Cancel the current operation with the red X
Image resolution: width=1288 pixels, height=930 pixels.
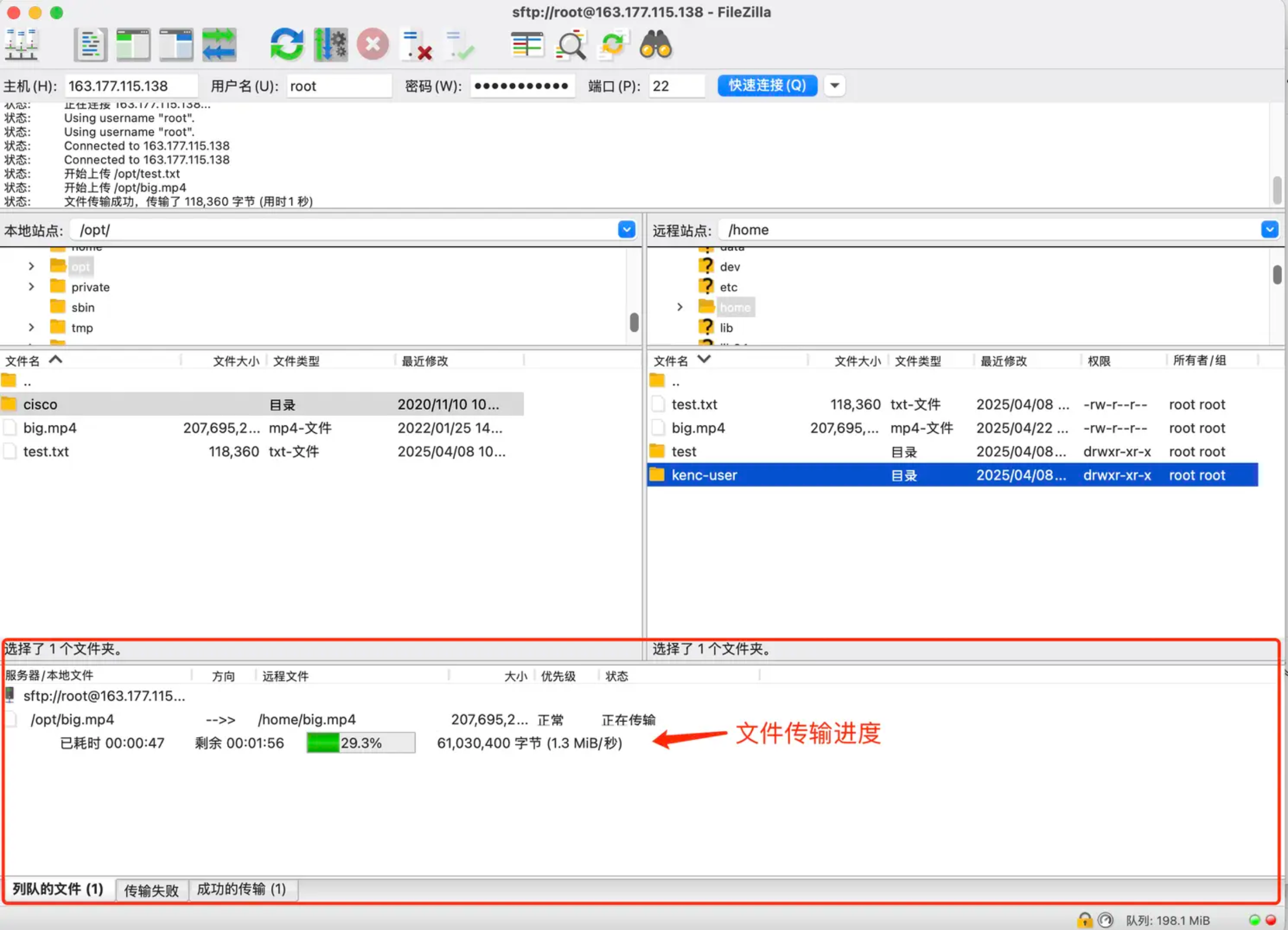[372, 44]
